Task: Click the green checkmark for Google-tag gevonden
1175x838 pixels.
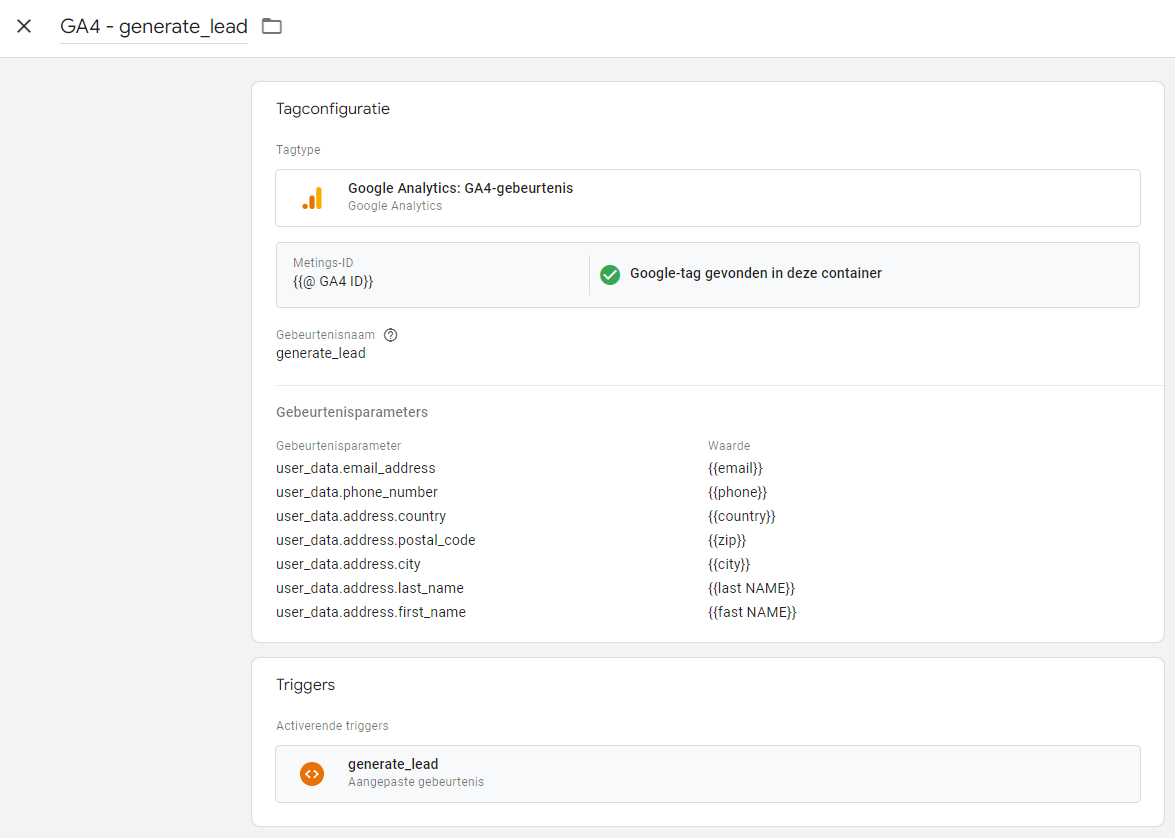Action: 610,274
